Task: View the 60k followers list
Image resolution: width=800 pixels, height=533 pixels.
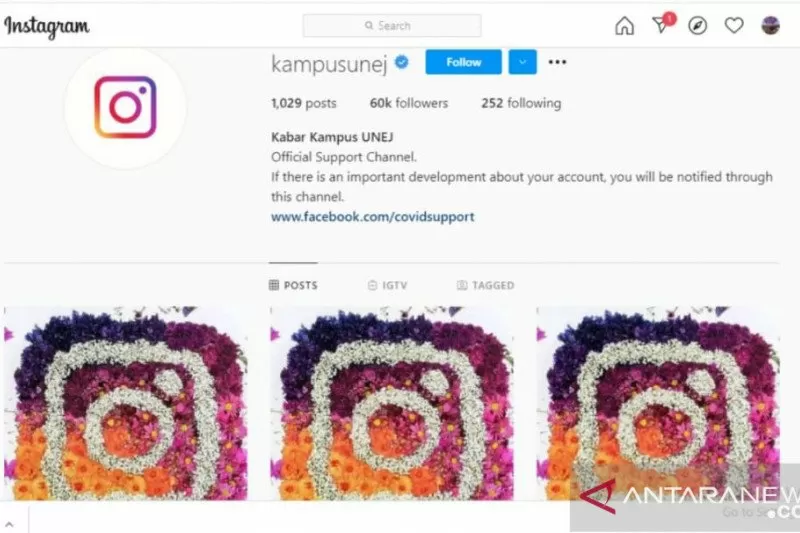Action: pyautogui.click(x=409, y=103)
